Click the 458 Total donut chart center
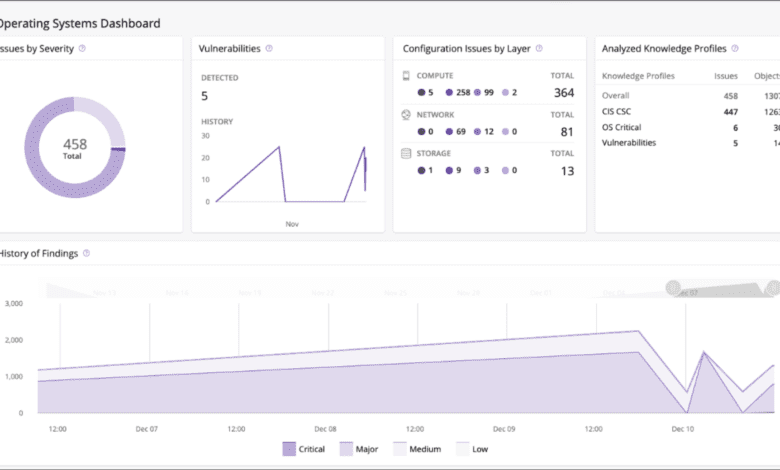Screen dimensions: 780x470 75,148
